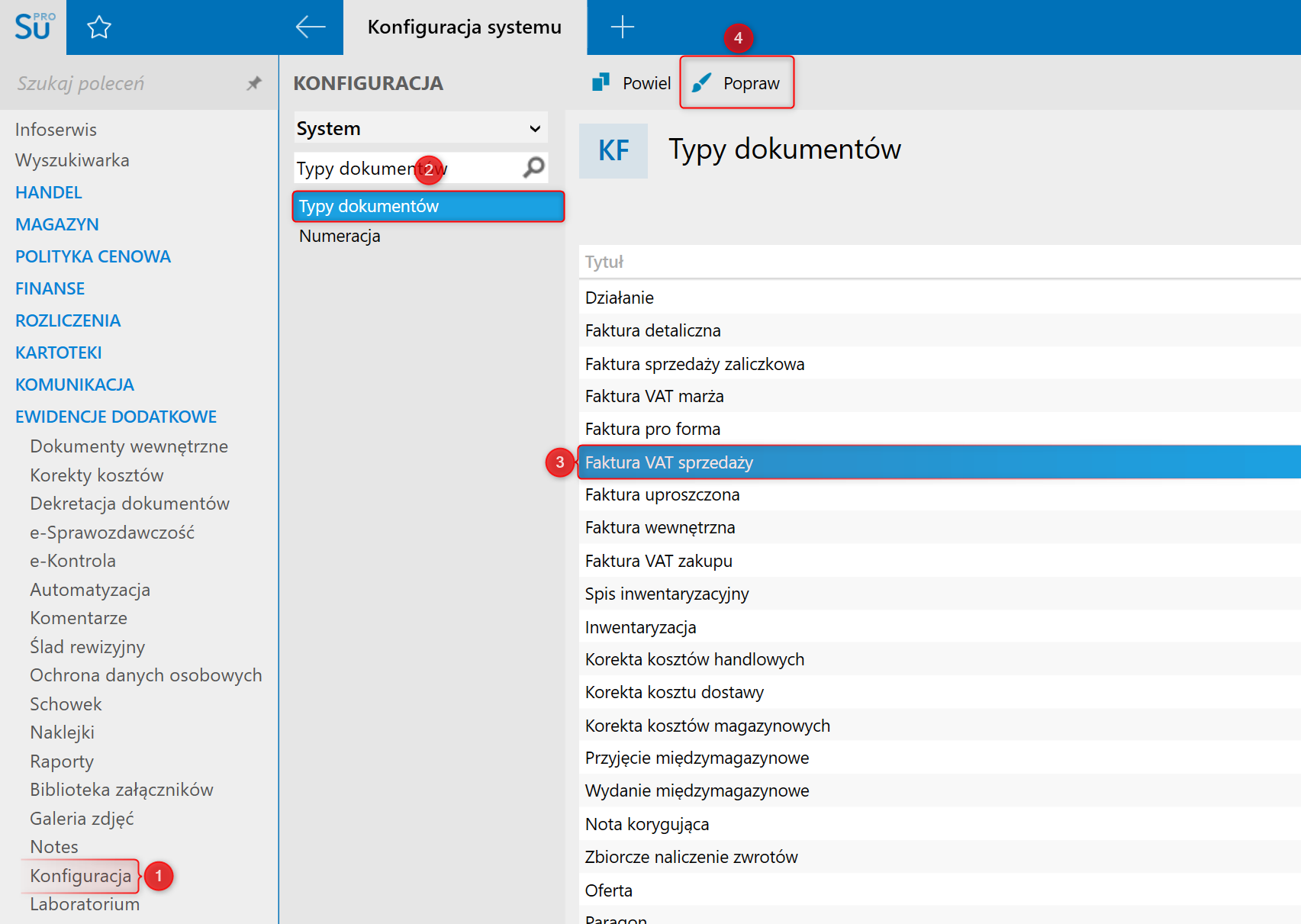Viewport: 1301px width, 924px height.
Task: Open Komentarze module
Action: (x=79, y=618)
